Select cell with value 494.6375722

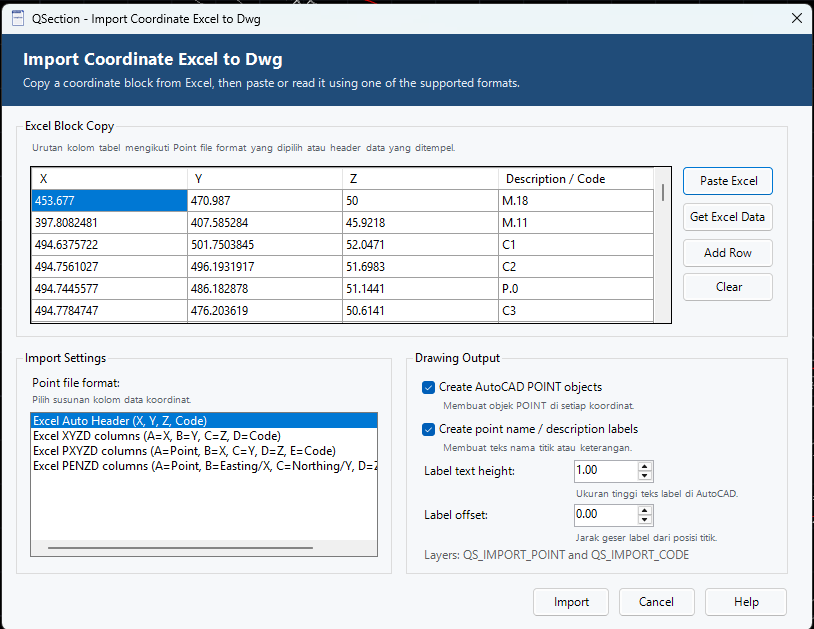(x=109, y=244)
